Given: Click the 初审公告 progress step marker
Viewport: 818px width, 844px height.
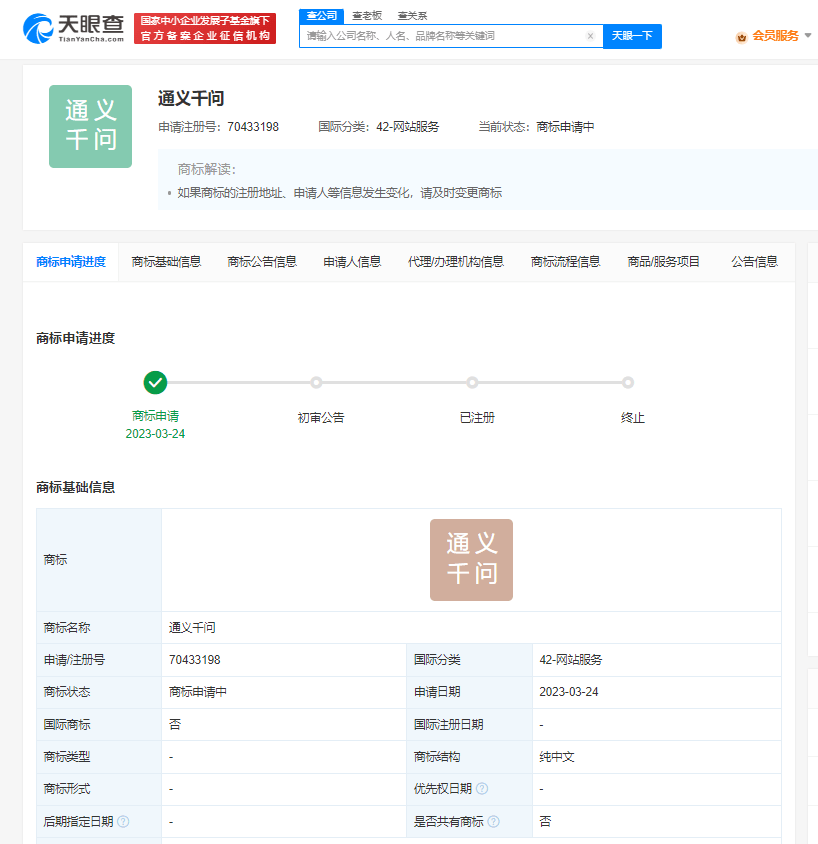Looking at the screenshot, I should (x=316, y=382).
